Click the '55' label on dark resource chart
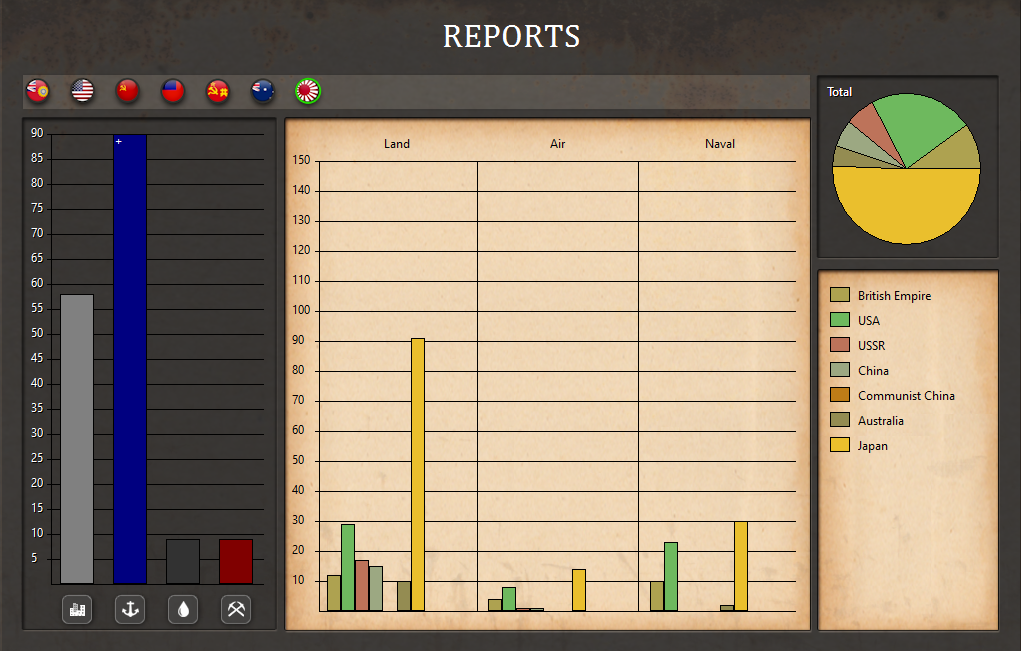This screenshot has width=1021, height=651. 37,308
